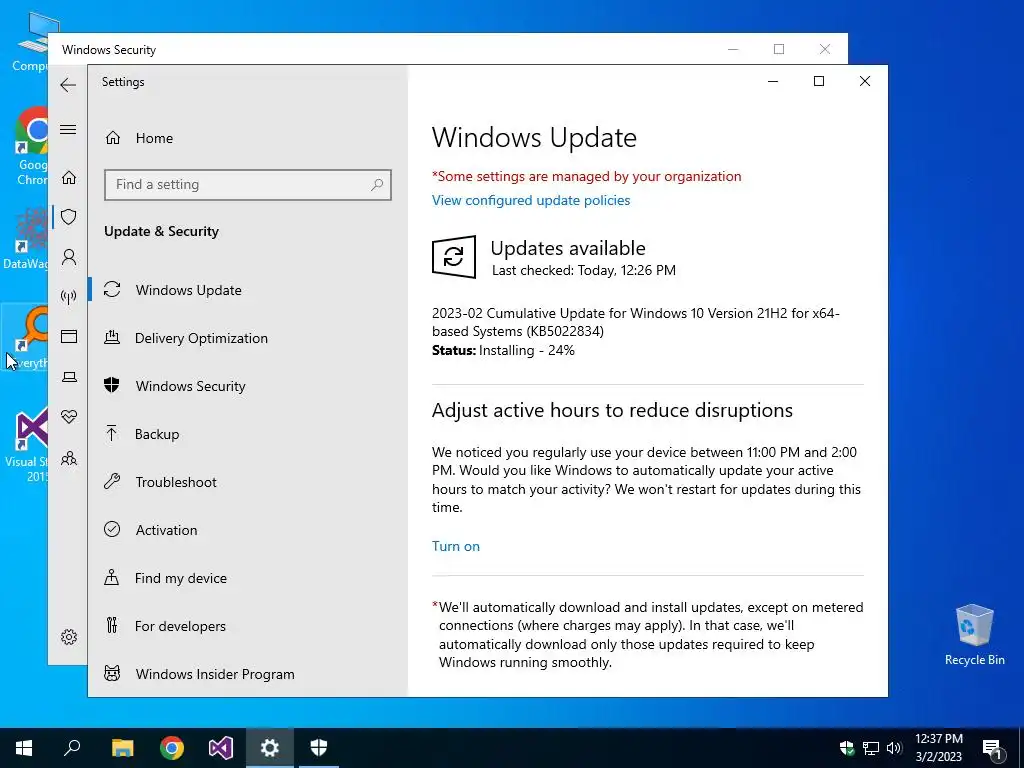
Task: Maximize the Windows Security window
Action: (778, 49)
